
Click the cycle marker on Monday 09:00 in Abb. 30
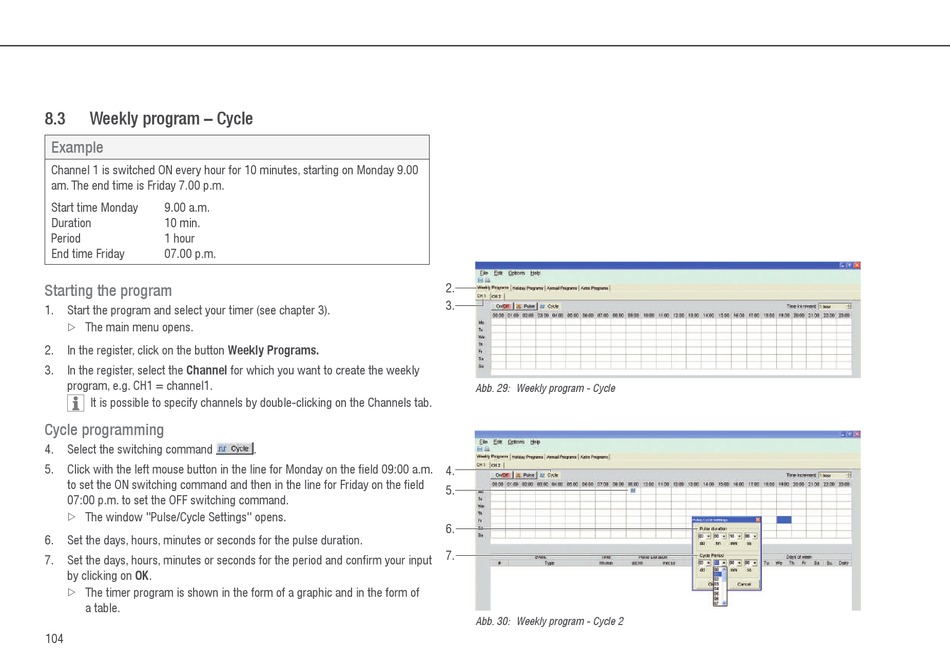(x=633, y=491)
